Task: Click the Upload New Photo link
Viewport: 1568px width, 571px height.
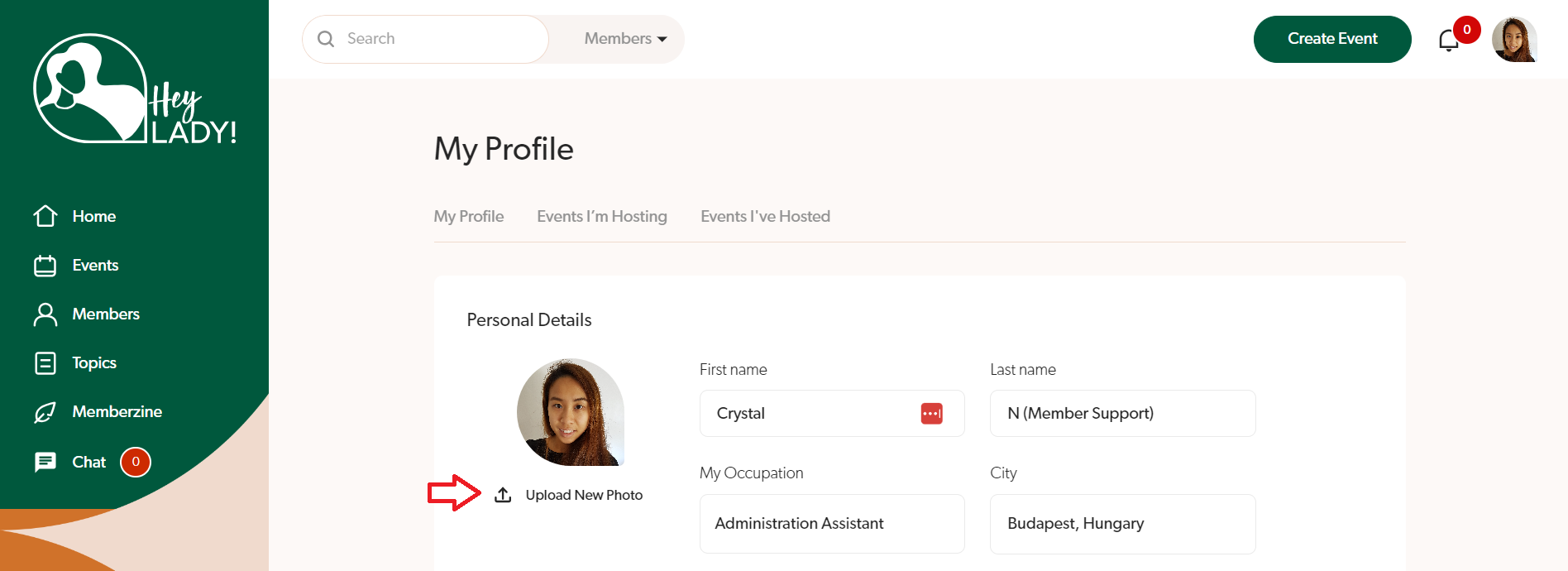Action: click(584, 495)
